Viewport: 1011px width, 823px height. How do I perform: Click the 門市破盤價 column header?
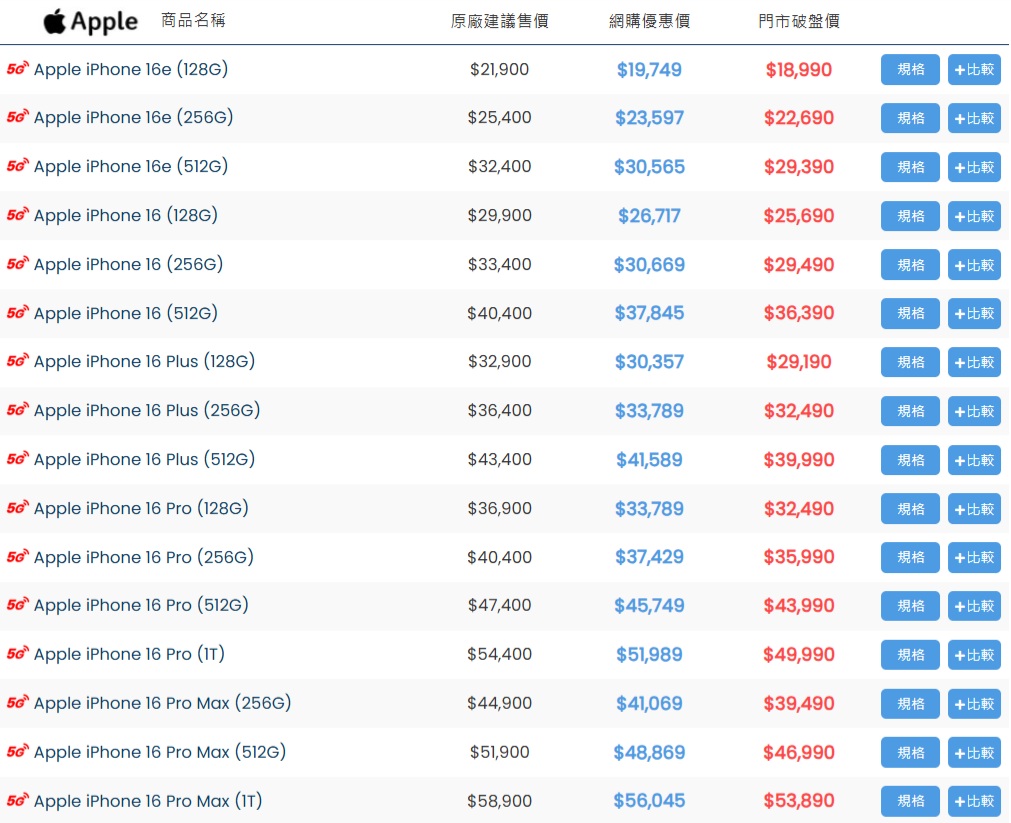(x=799, y=21)
